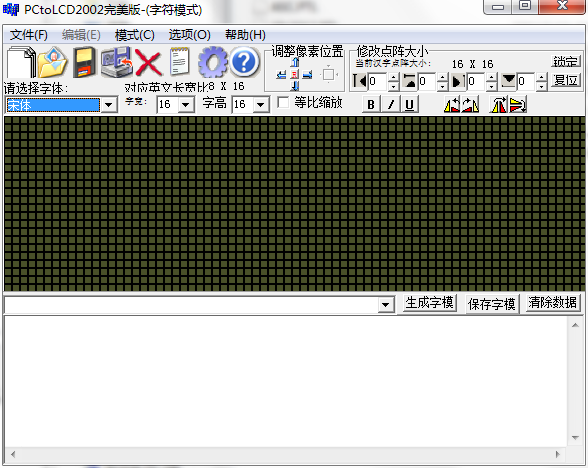Shift pixels up with up arrow
Viewport: 588px width, 468px height.
295,62
